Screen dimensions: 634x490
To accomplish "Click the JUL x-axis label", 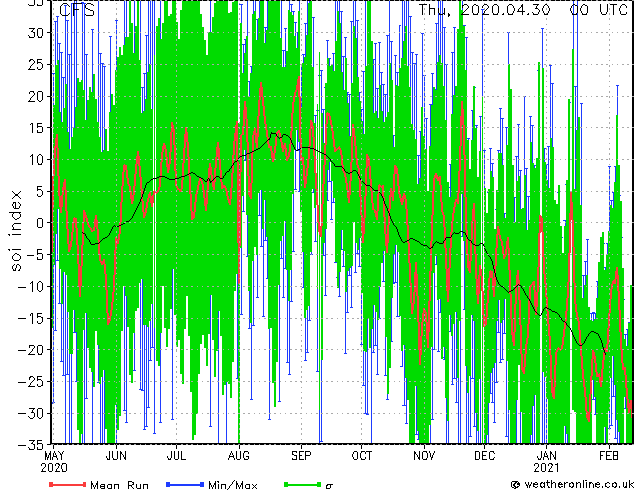I will click(176, 456).
